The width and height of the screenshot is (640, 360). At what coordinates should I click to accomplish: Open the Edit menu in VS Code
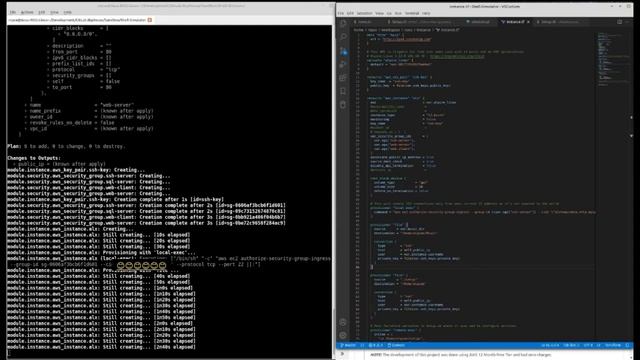click(350, 13)
